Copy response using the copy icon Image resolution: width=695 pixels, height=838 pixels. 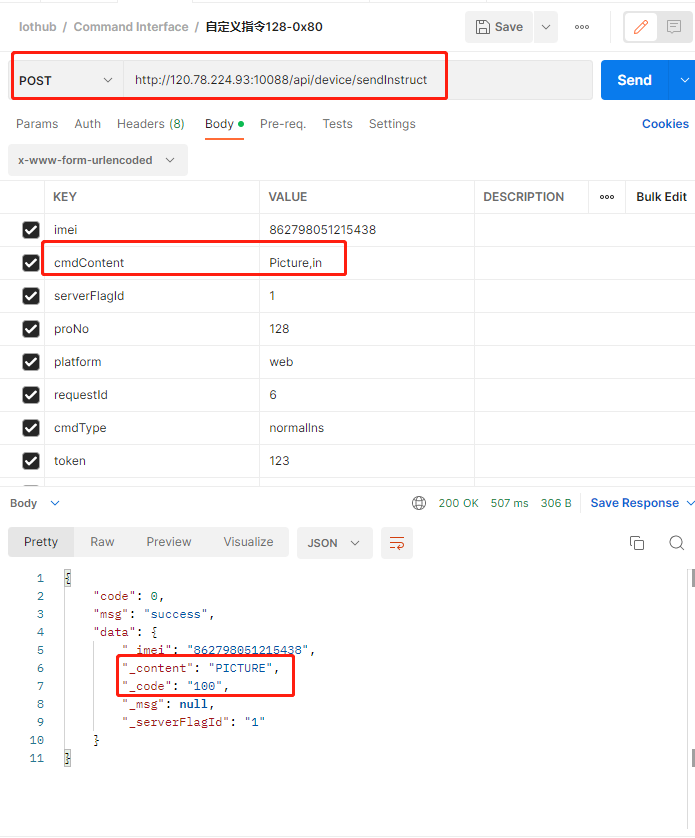point(637,543)
